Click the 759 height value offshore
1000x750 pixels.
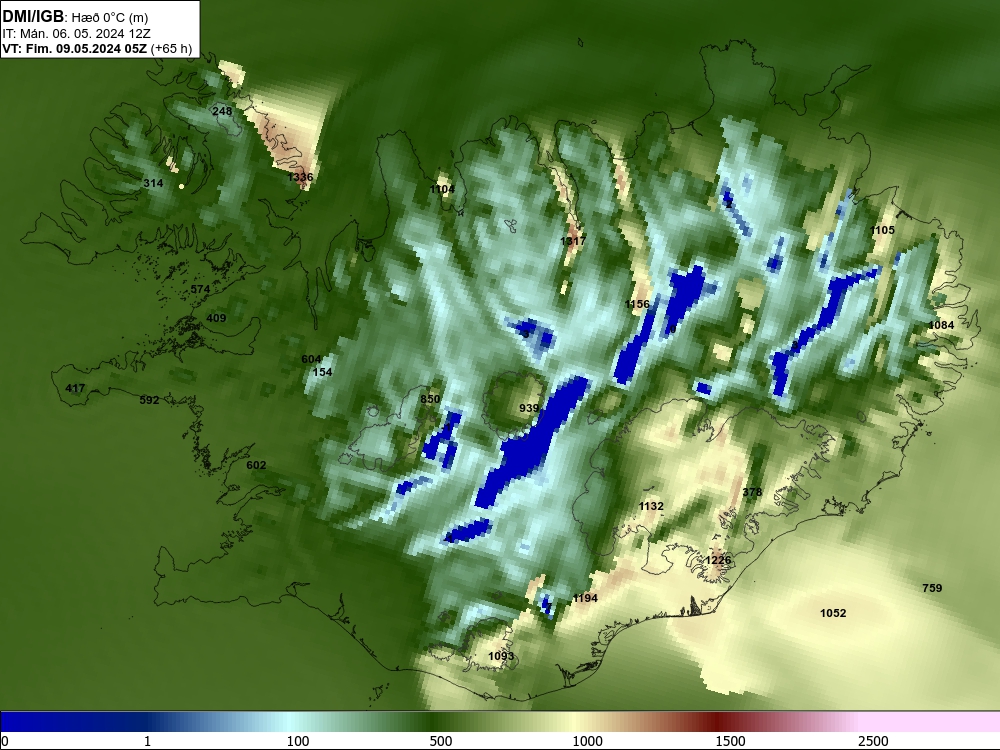932,589
